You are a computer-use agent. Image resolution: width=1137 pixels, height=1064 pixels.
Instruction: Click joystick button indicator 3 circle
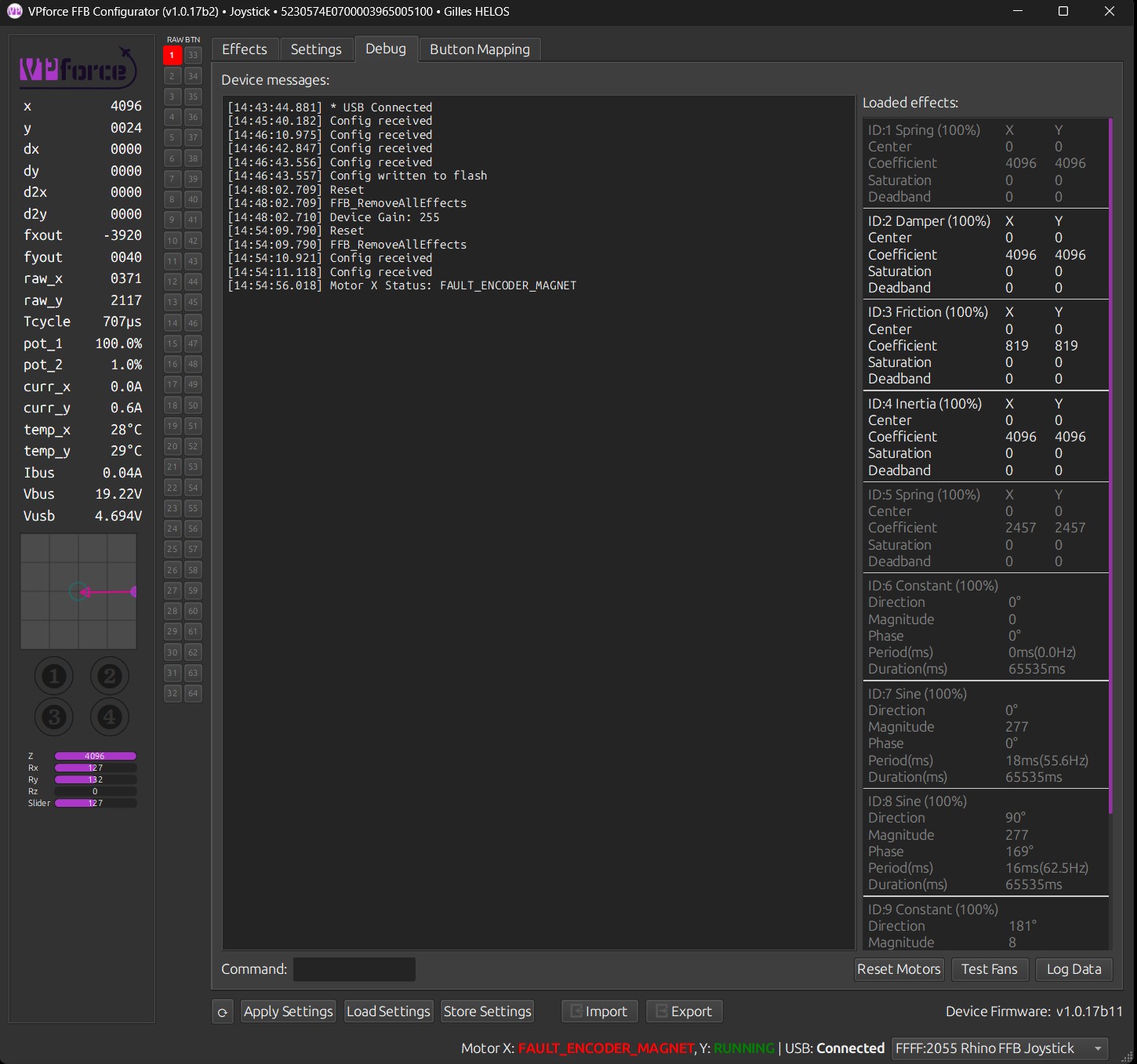tap(54, 717)
